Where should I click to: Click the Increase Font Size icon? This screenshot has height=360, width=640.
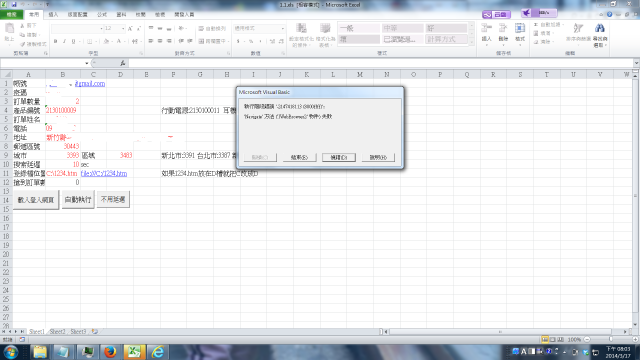coord(130,29)
